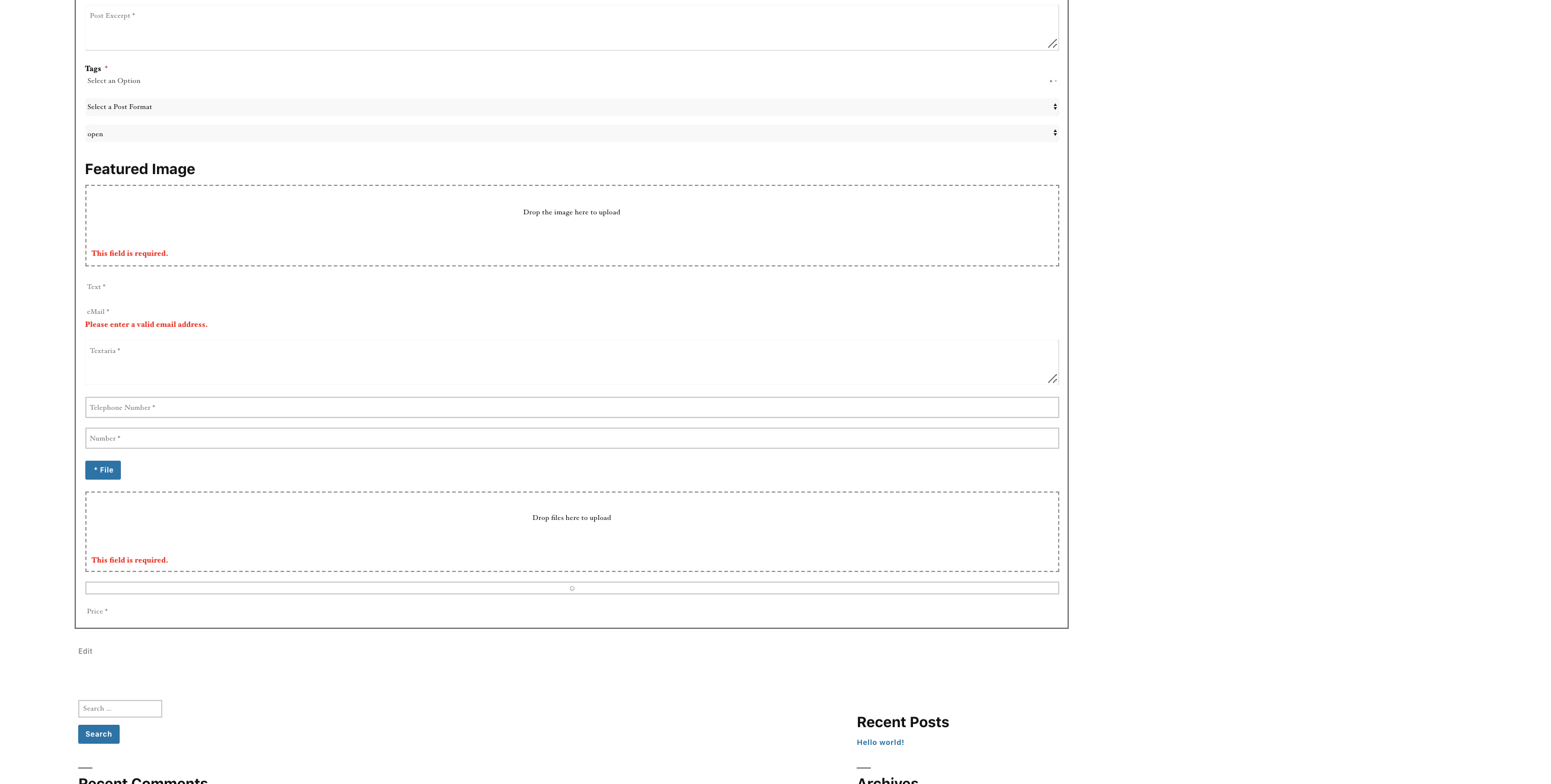The height and width of the screenshot is (784, 1551).
Task: Open the comment status dropdown showing open
Action: tap(572, 133)
